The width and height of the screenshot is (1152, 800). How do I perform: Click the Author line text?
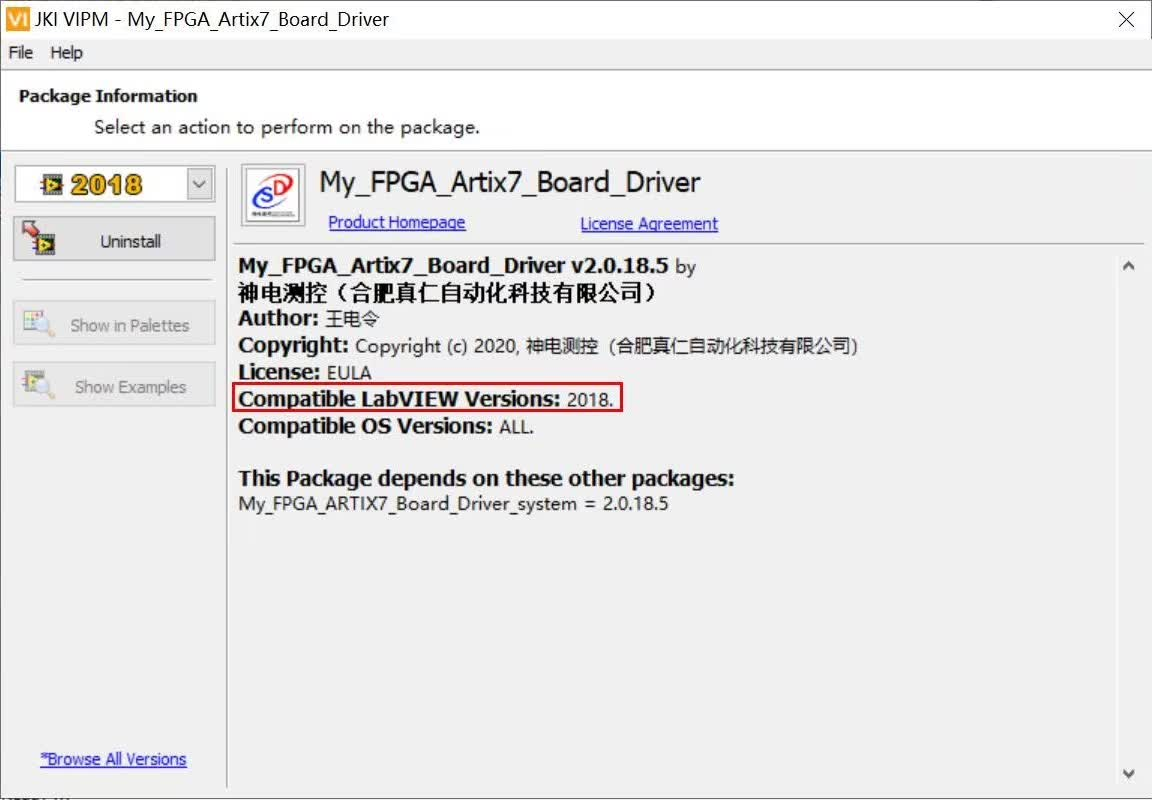pos(309,318)
